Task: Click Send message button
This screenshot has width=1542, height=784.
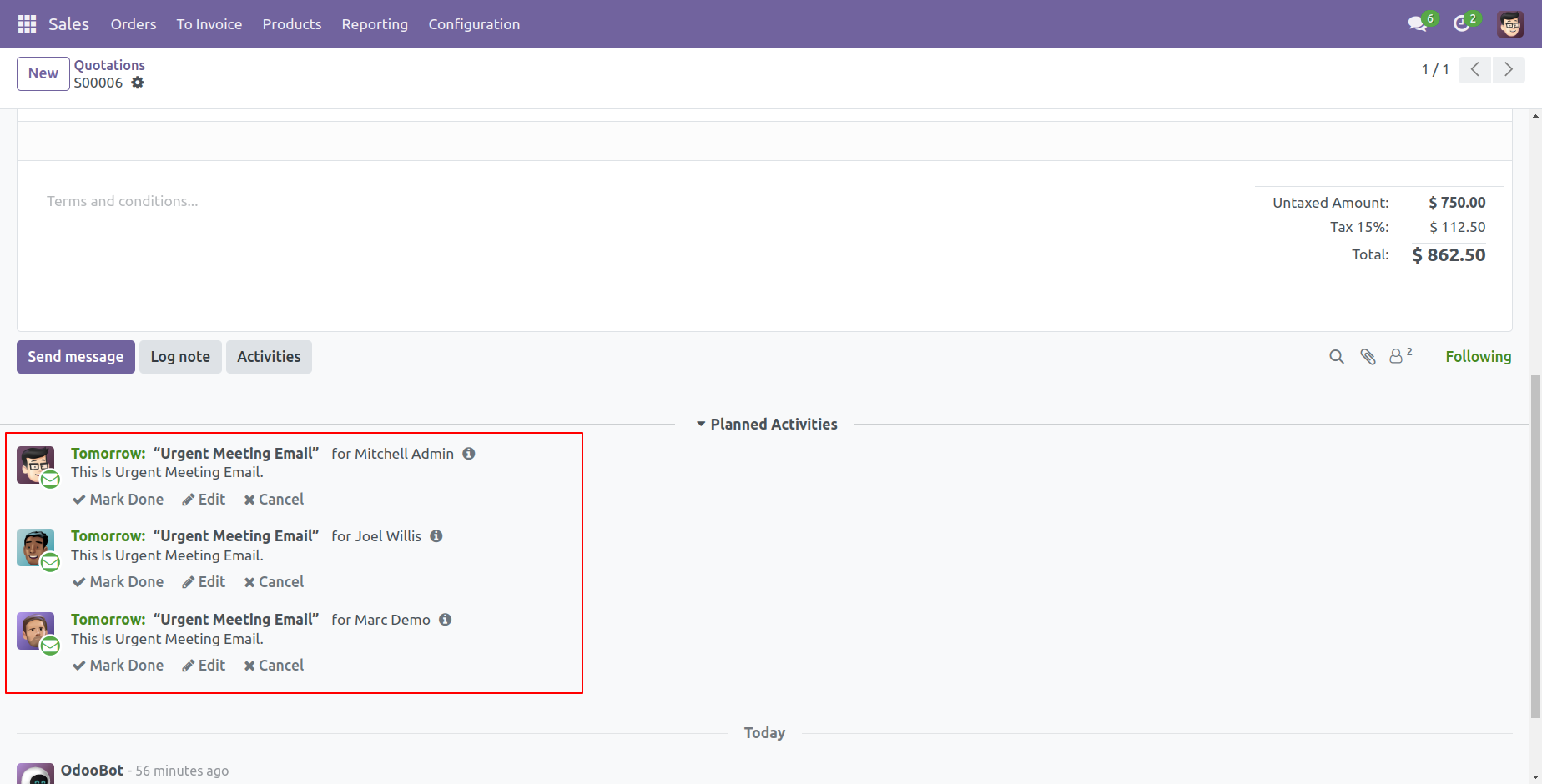Action: coord(76,357)
